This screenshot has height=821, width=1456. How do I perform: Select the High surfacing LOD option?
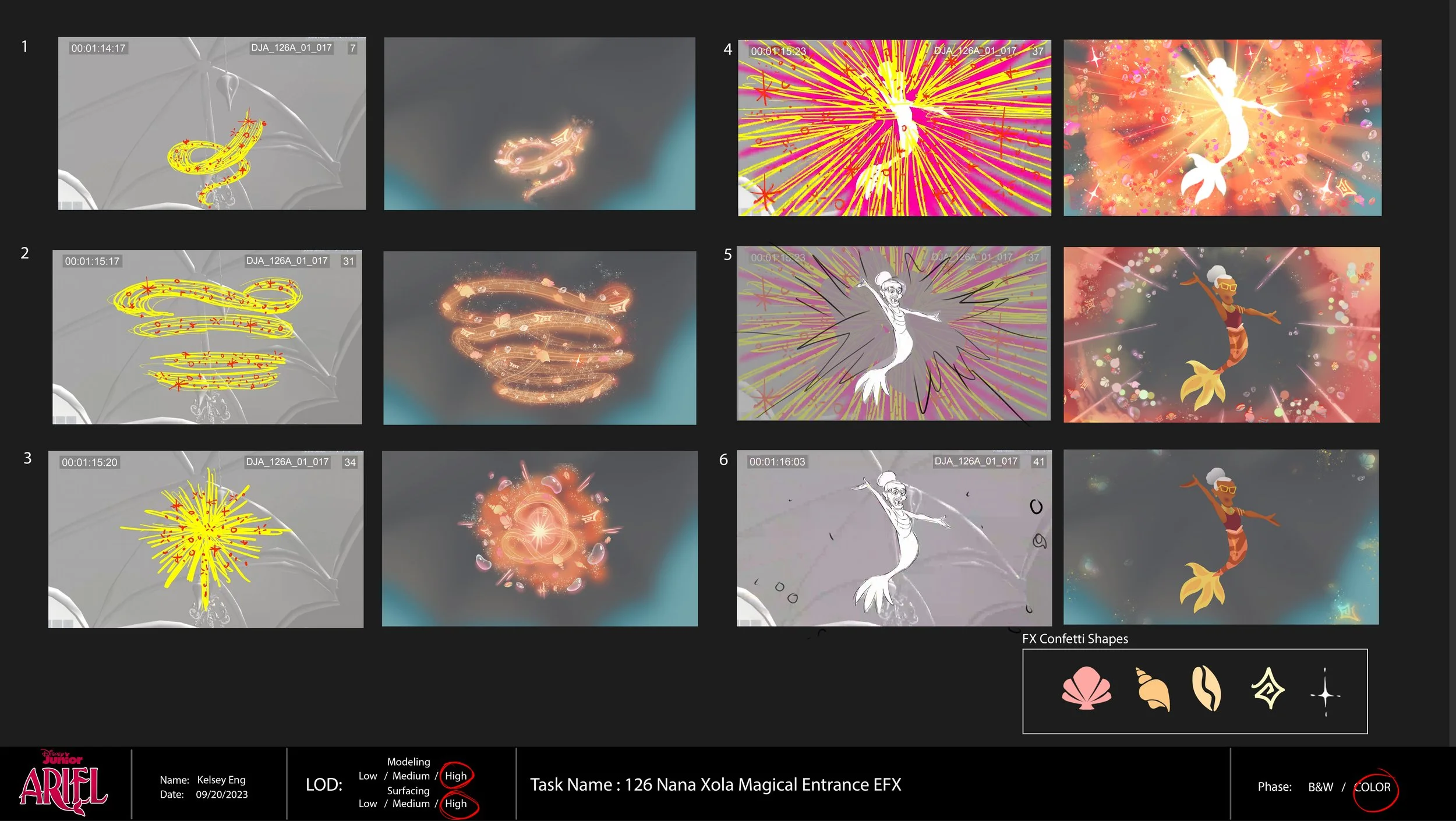455,804
